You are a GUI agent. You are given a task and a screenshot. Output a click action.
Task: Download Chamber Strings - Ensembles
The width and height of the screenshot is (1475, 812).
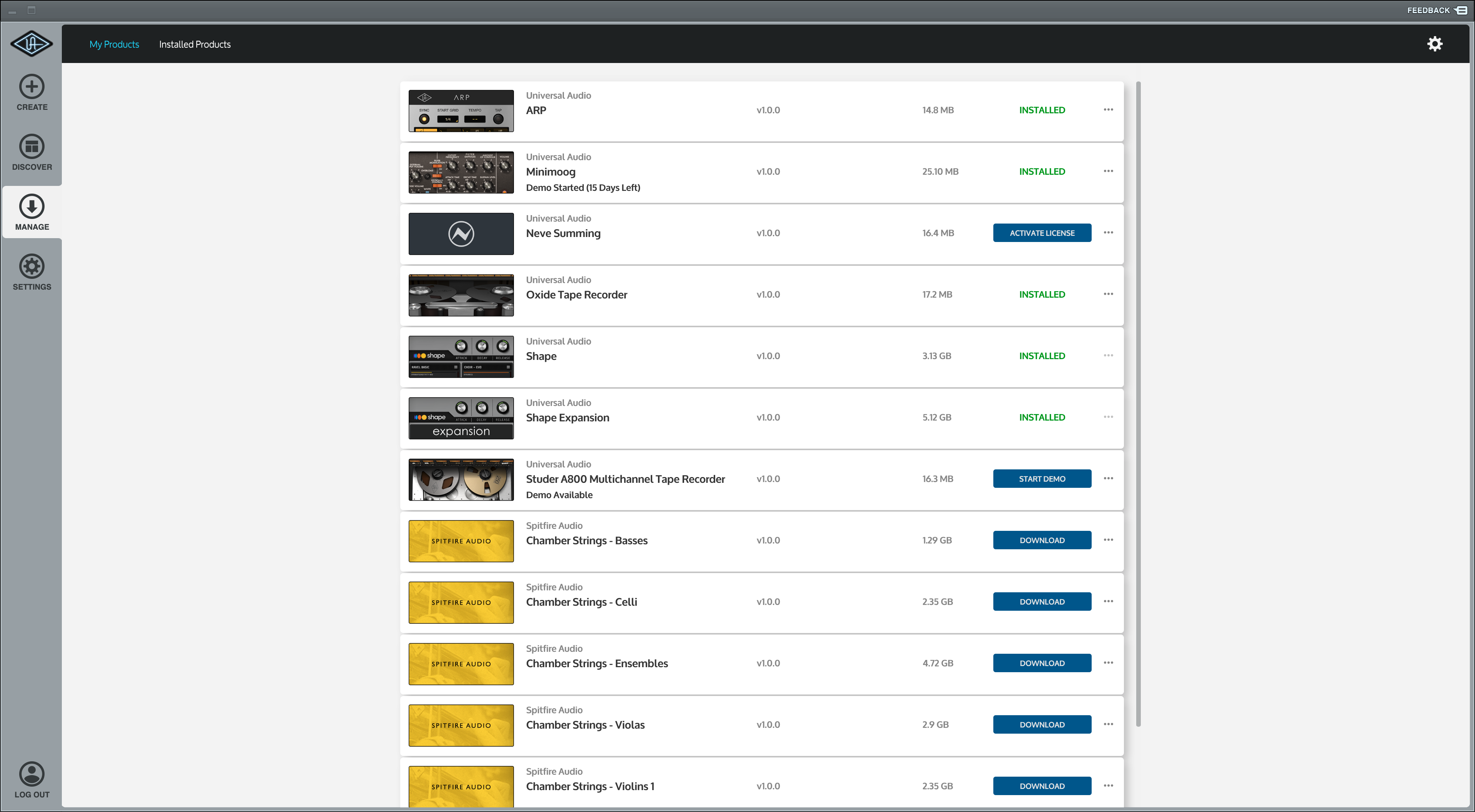point(1042,663)
